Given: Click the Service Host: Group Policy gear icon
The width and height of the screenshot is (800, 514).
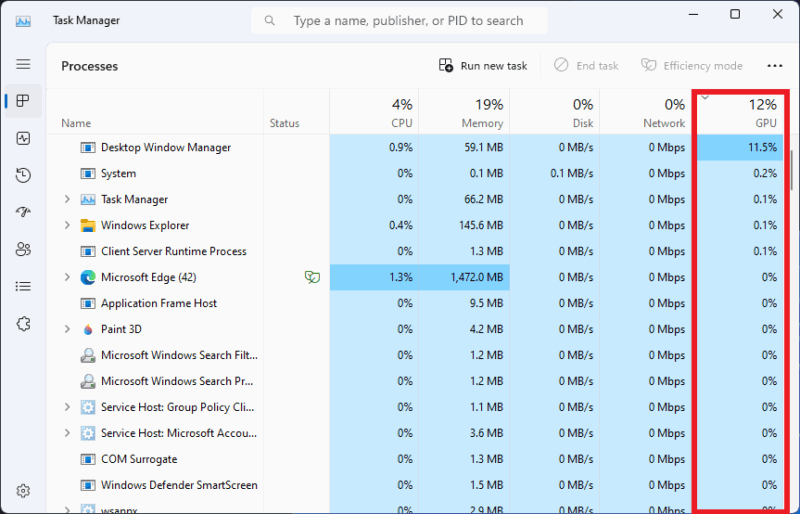Looking at the screenshot, I should tap(88, 407).
